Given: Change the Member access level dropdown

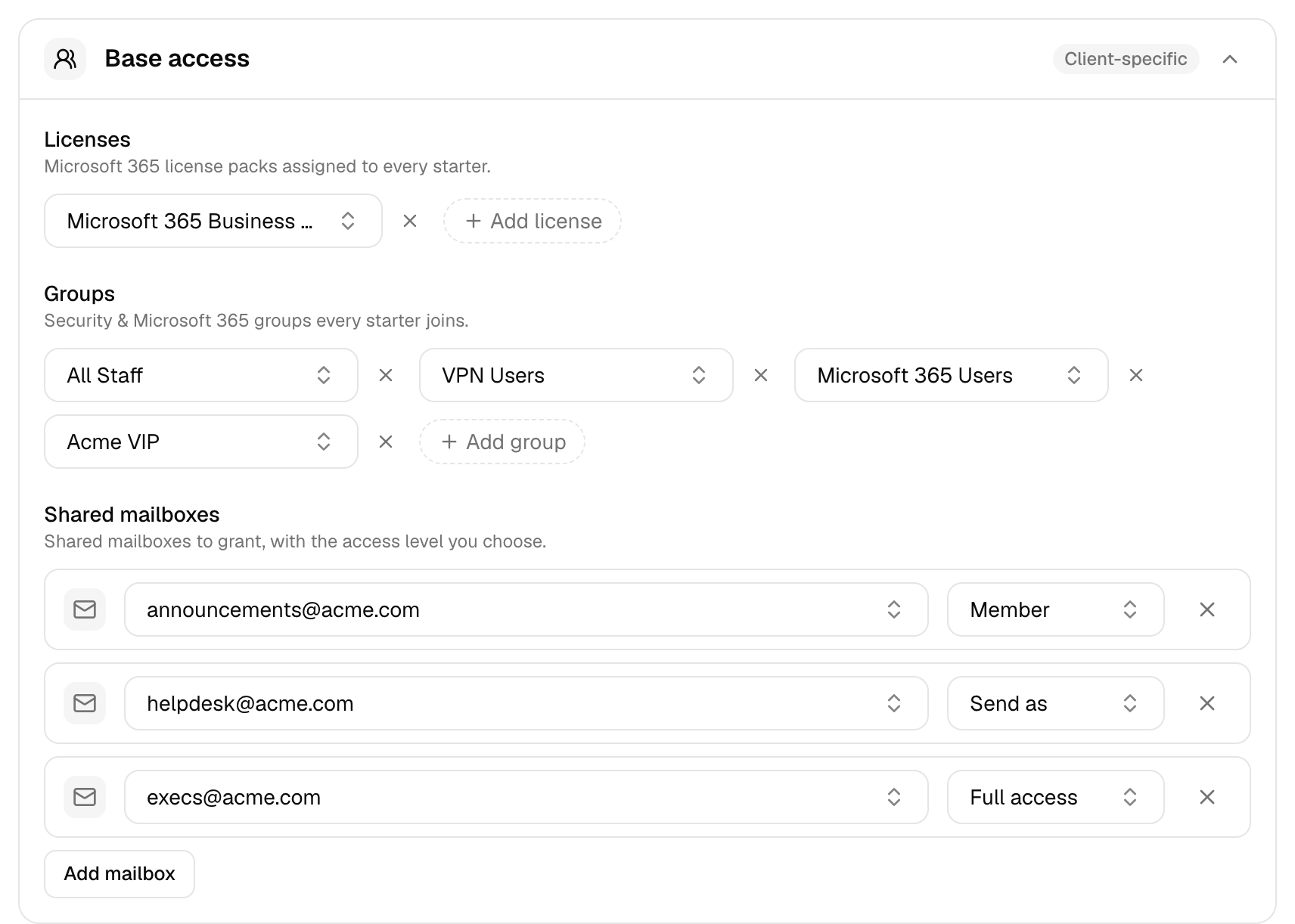Looking at the screenshot, I should (1056, 609).
